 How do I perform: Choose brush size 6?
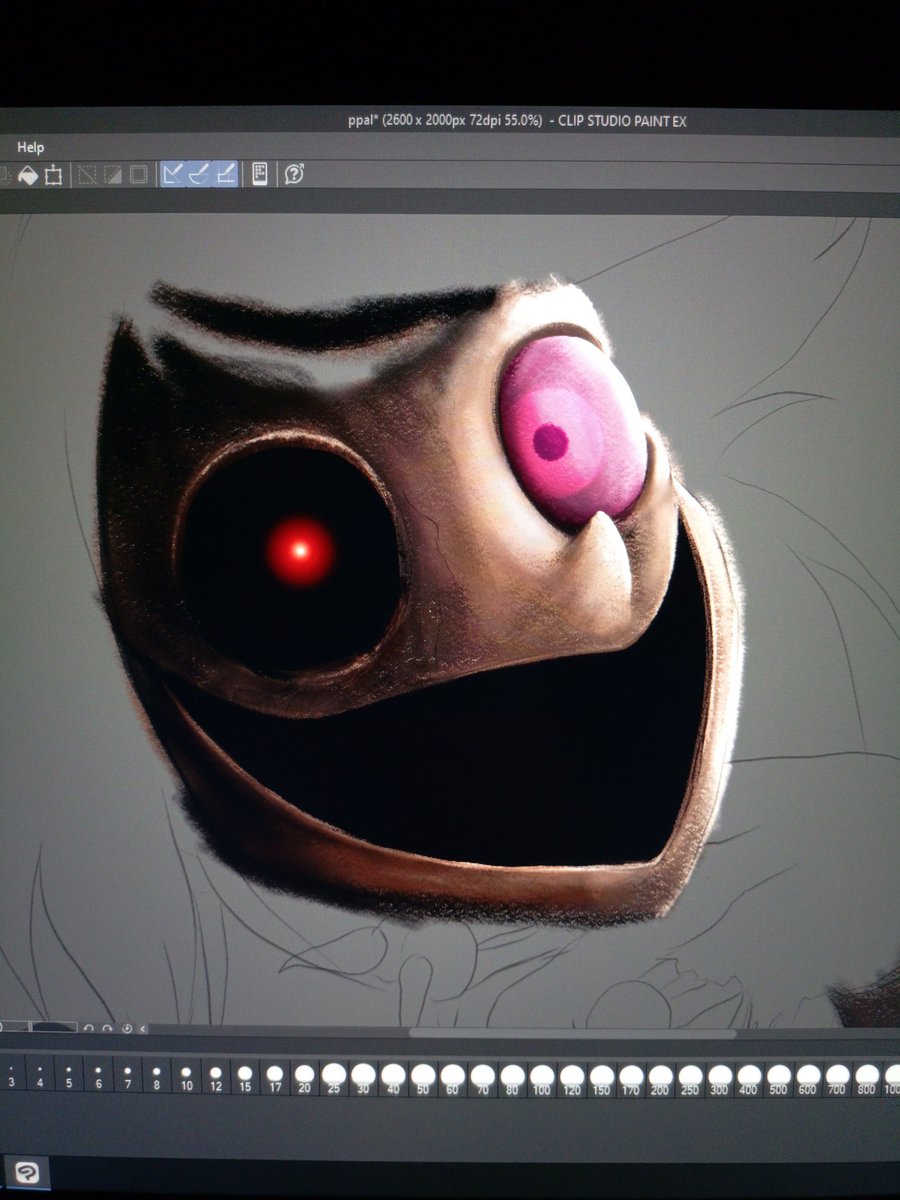pyautogui.click(x=98, y=1075)
